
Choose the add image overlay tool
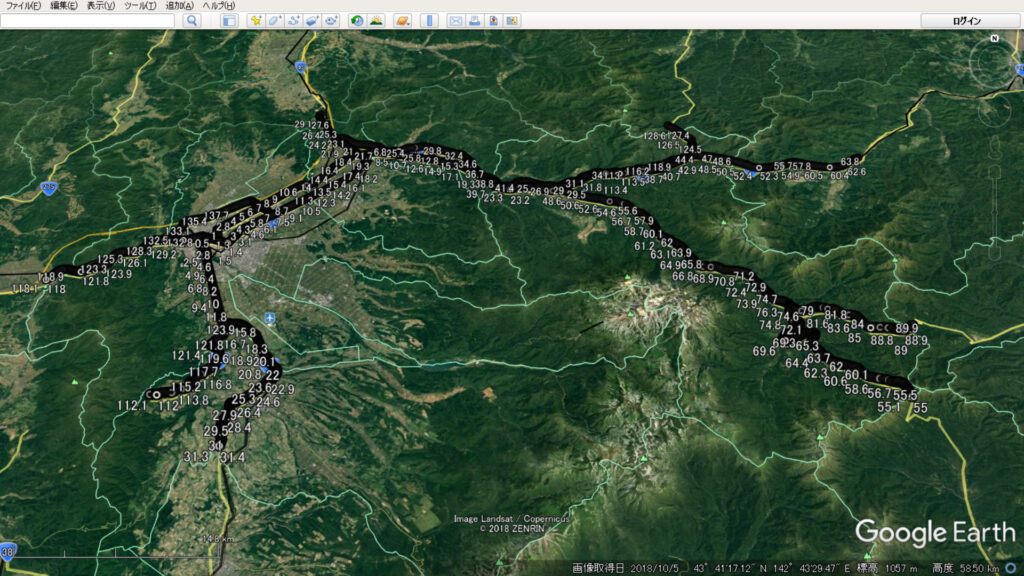pos(312,21)
